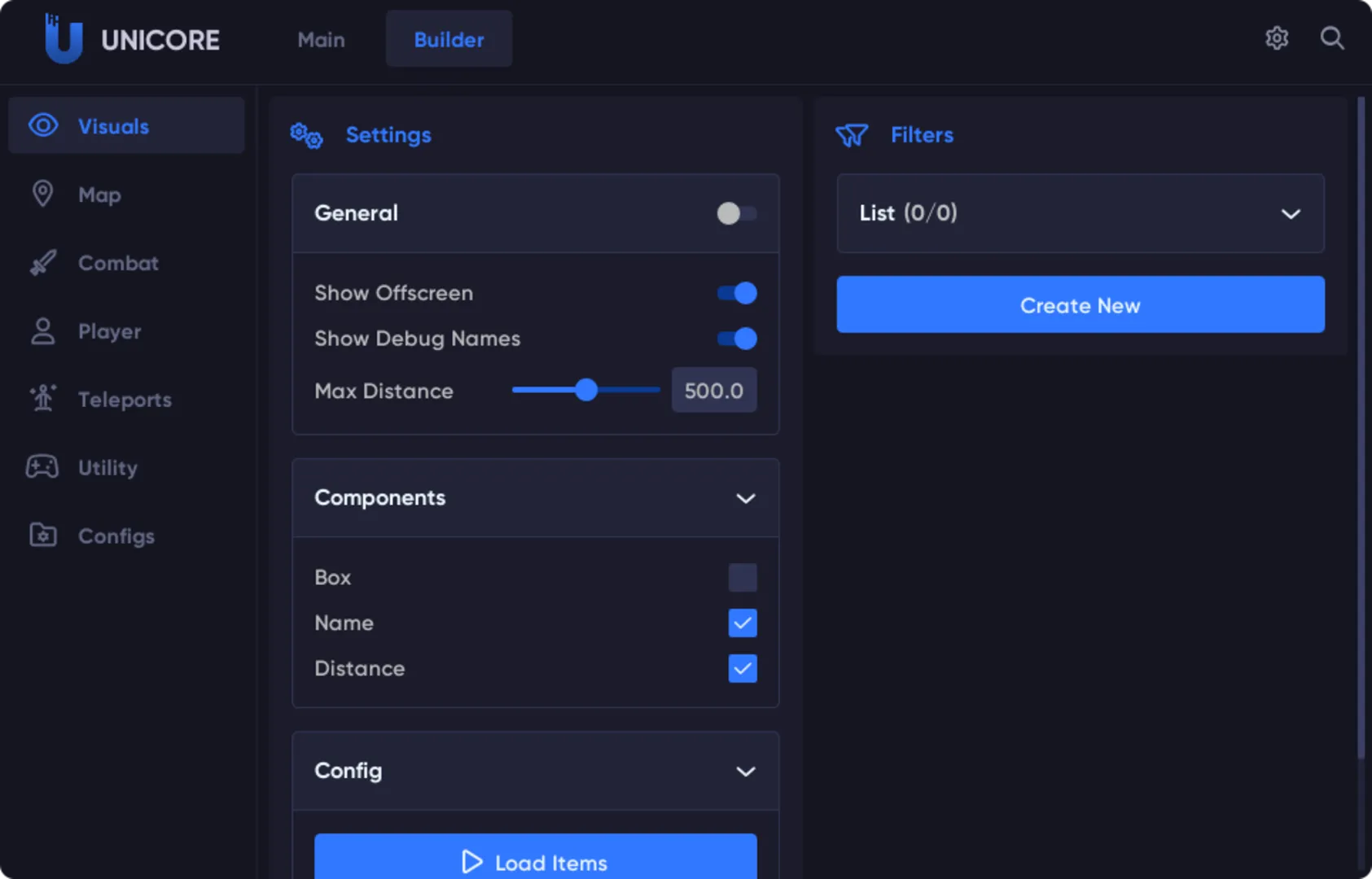1372x879 pixels.
Task: Switch to the Main tab
Action: tap(321, 38)
